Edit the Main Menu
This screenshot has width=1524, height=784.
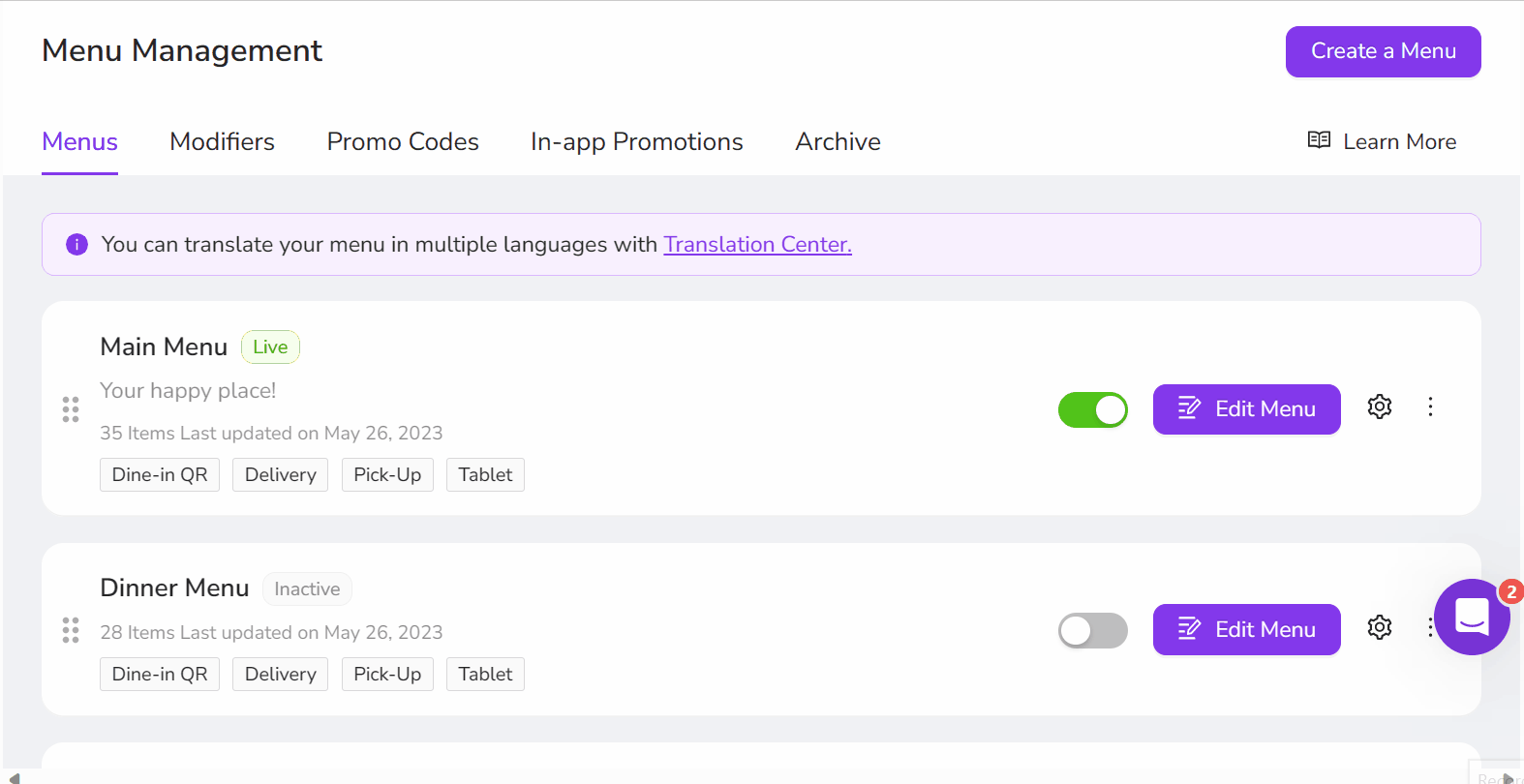tap(1246, 409)
